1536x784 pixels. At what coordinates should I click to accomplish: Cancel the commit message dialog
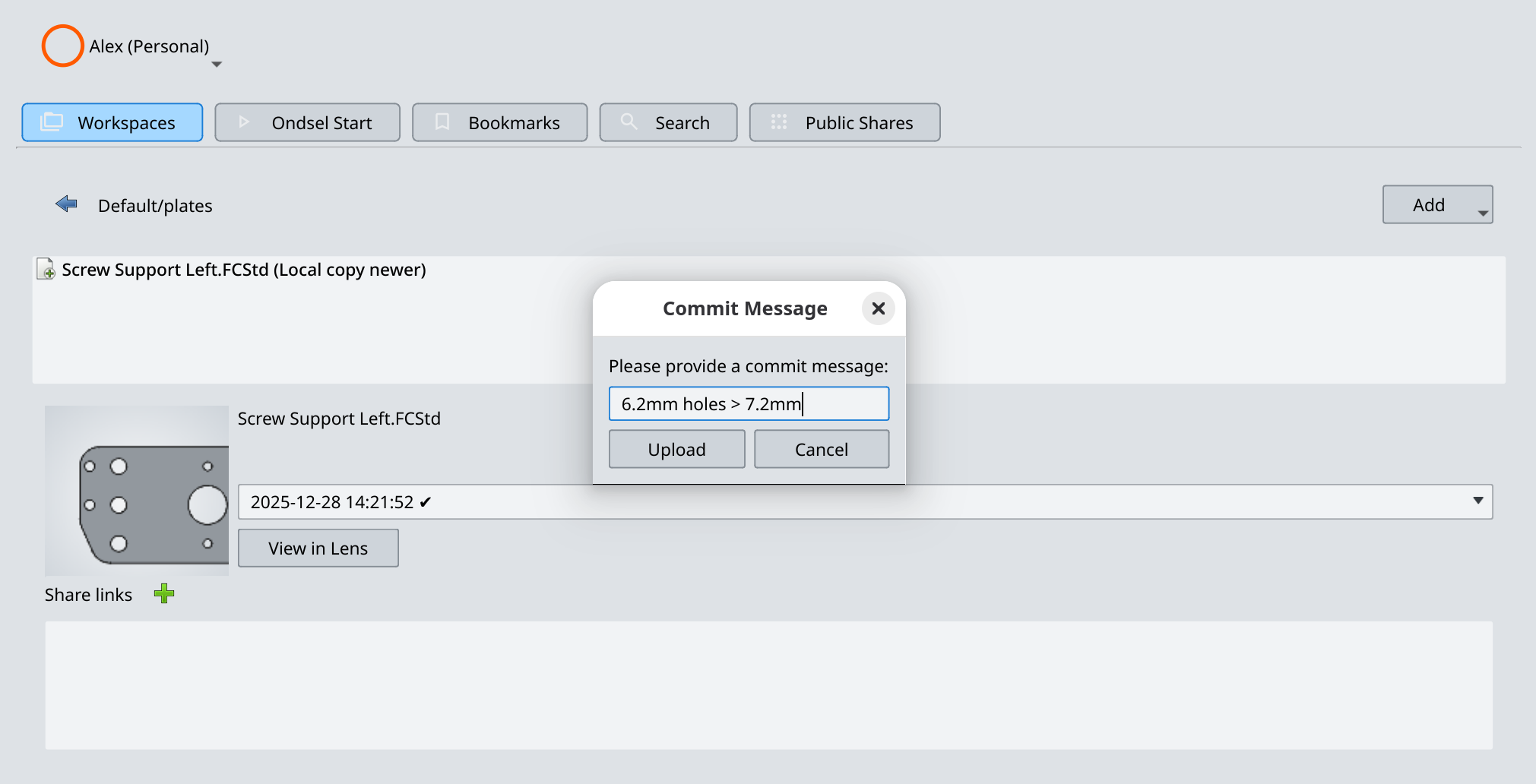pyautogui.click(x=821, y=448)
